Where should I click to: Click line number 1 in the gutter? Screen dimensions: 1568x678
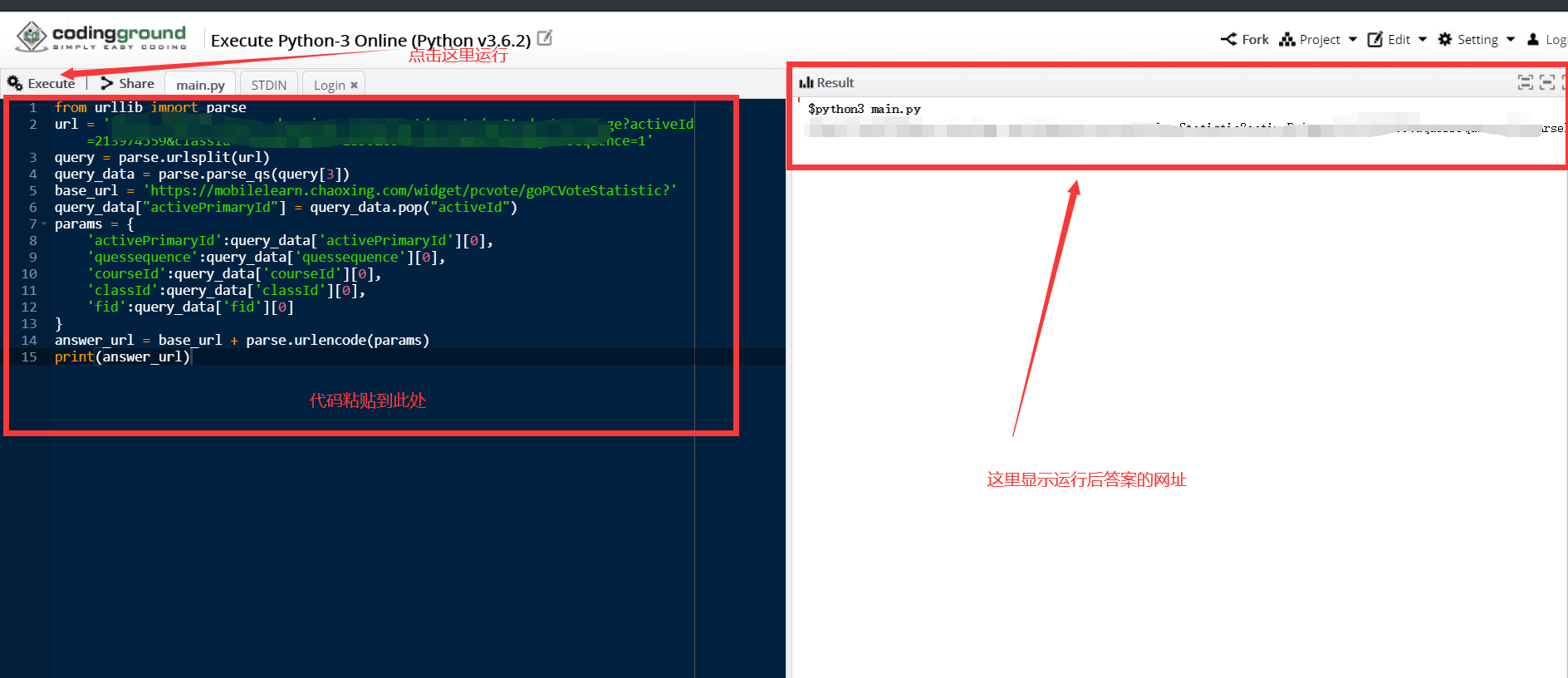coord(33,107)
